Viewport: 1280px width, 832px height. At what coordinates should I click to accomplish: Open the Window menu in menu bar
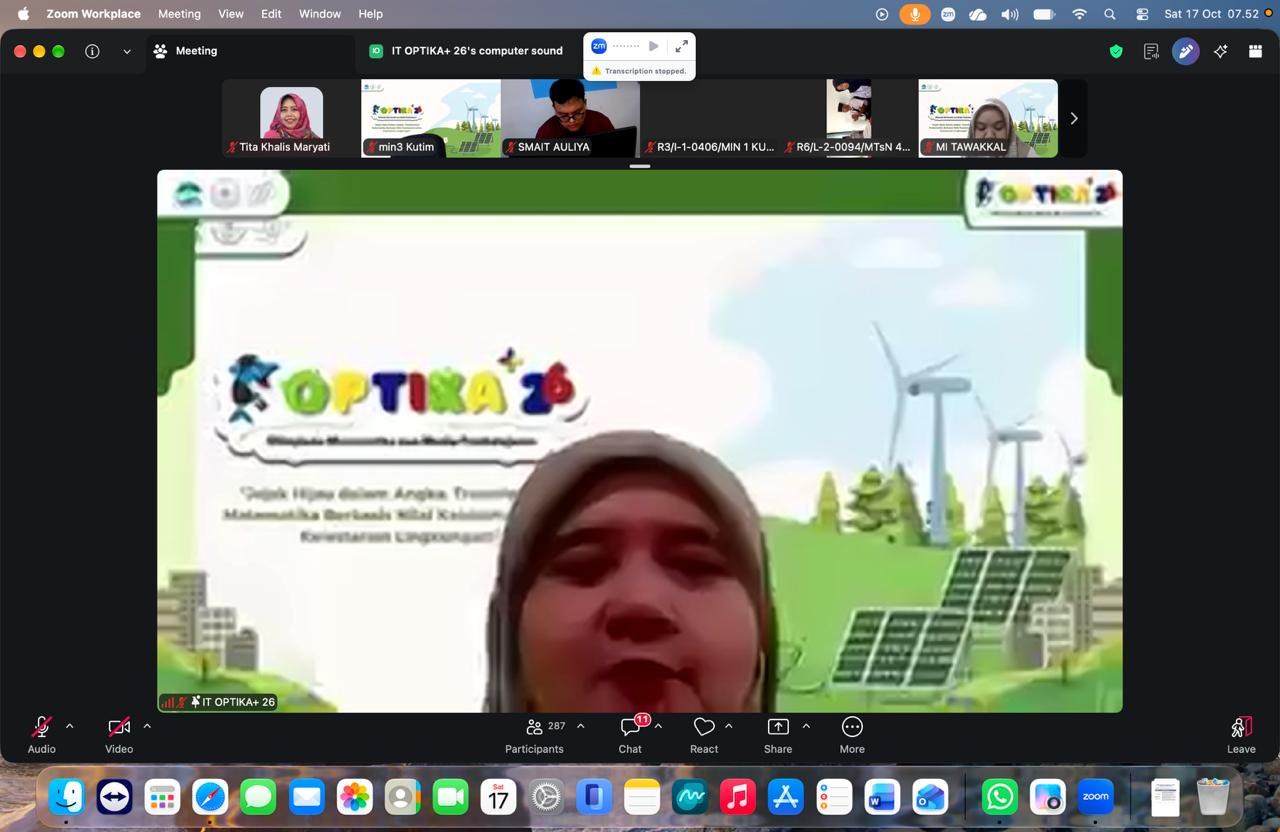pos(320,14)
